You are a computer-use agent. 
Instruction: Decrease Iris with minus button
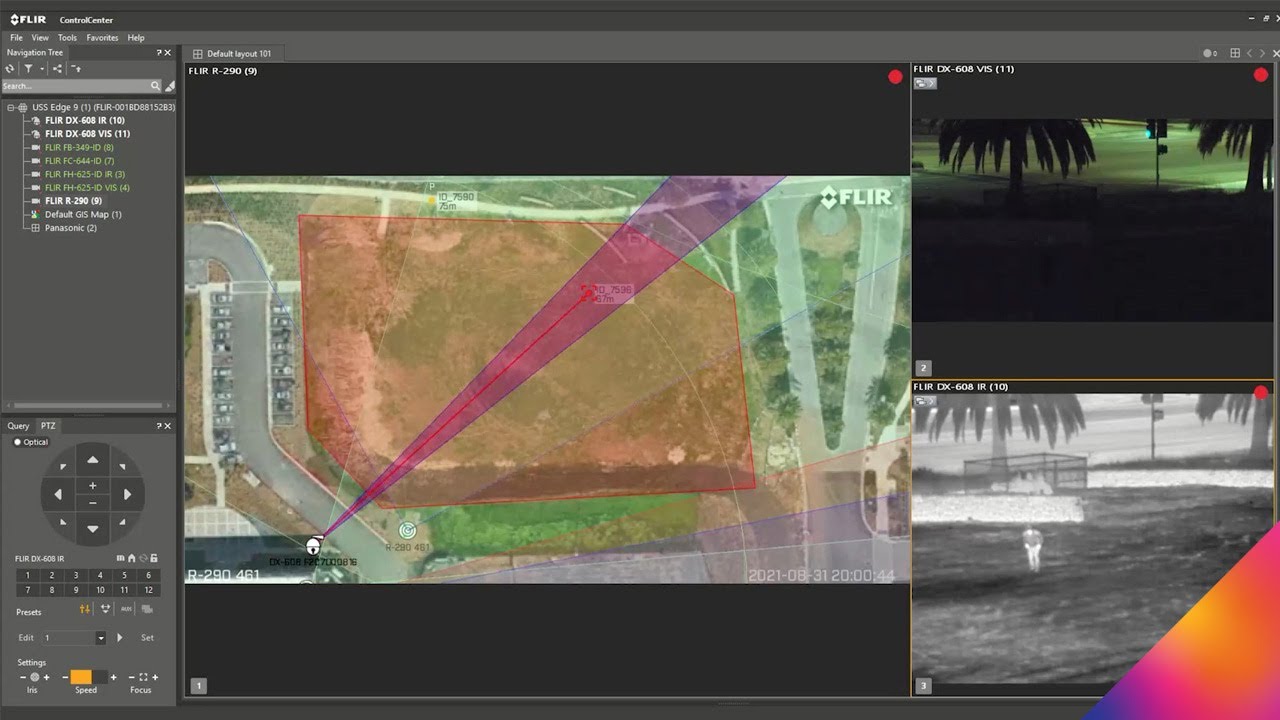pyautogui.click(x=23, y=677)
